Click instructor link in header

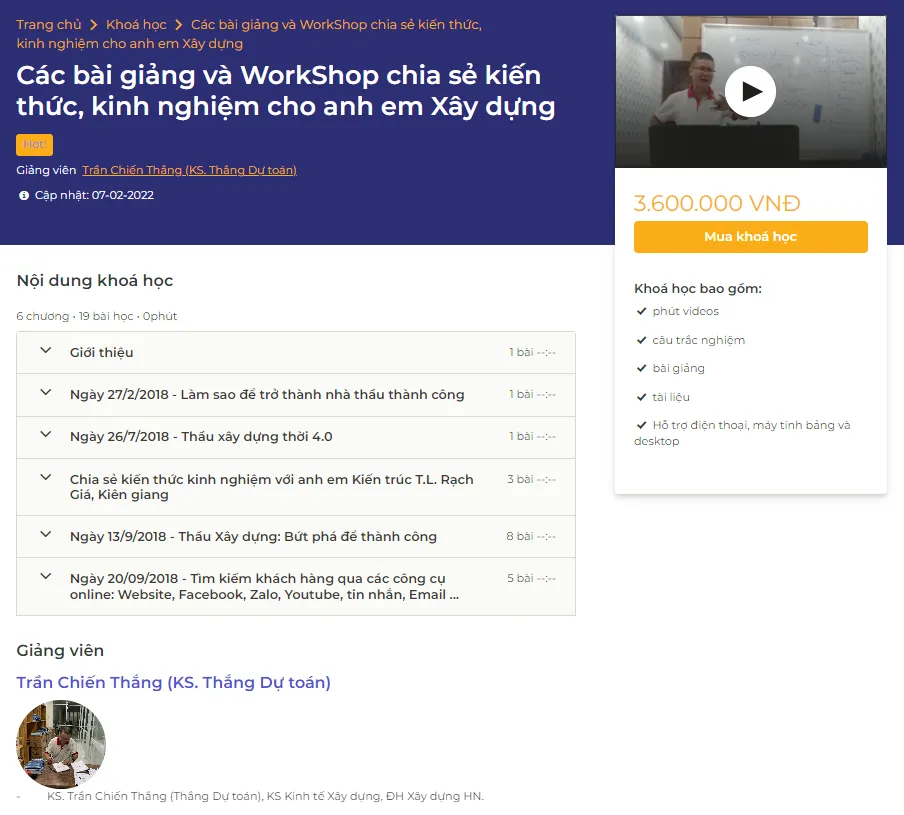[x=189, y=170]
